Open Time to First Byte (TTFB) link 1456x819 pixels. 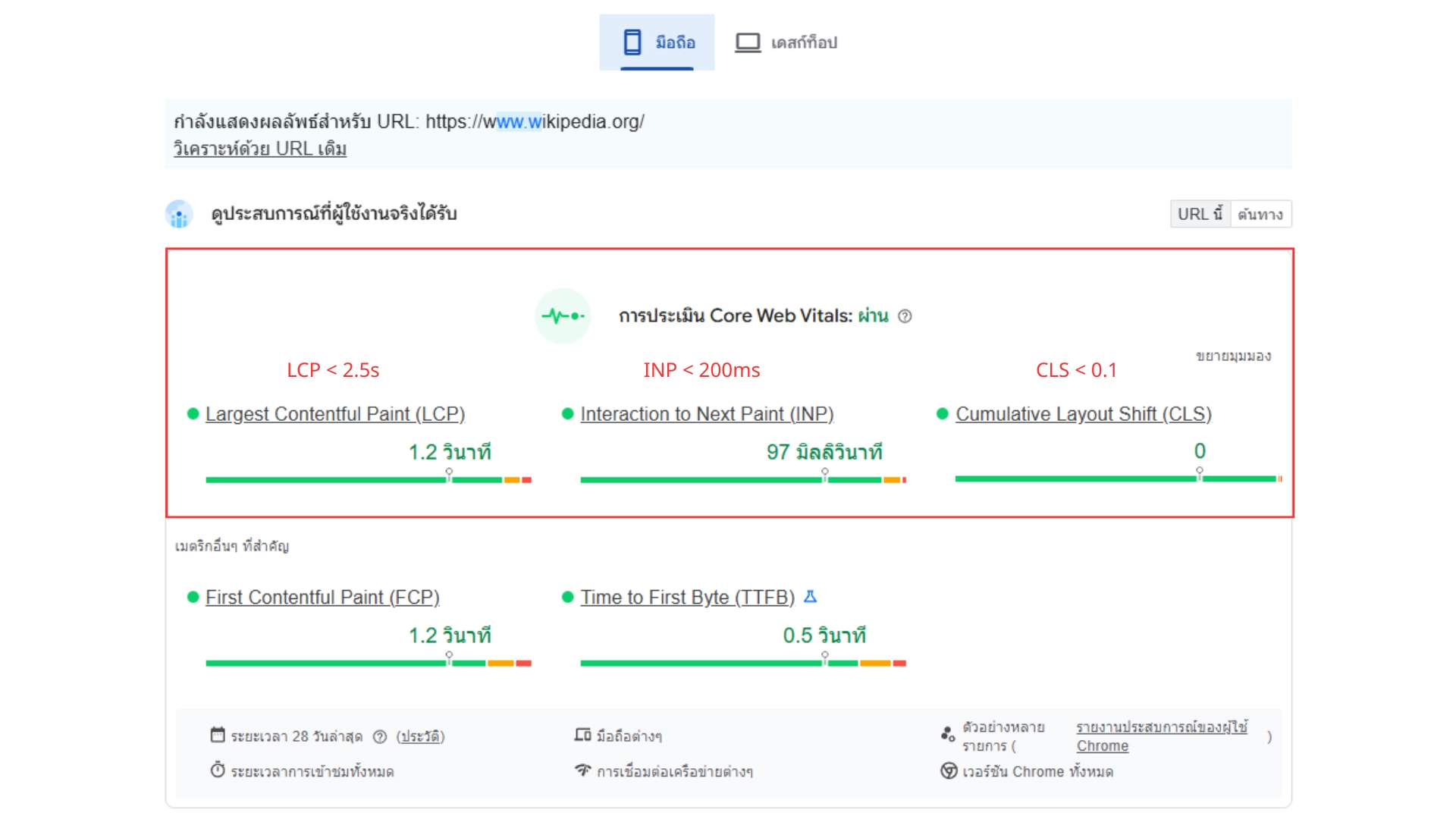[x=688, y=598]
